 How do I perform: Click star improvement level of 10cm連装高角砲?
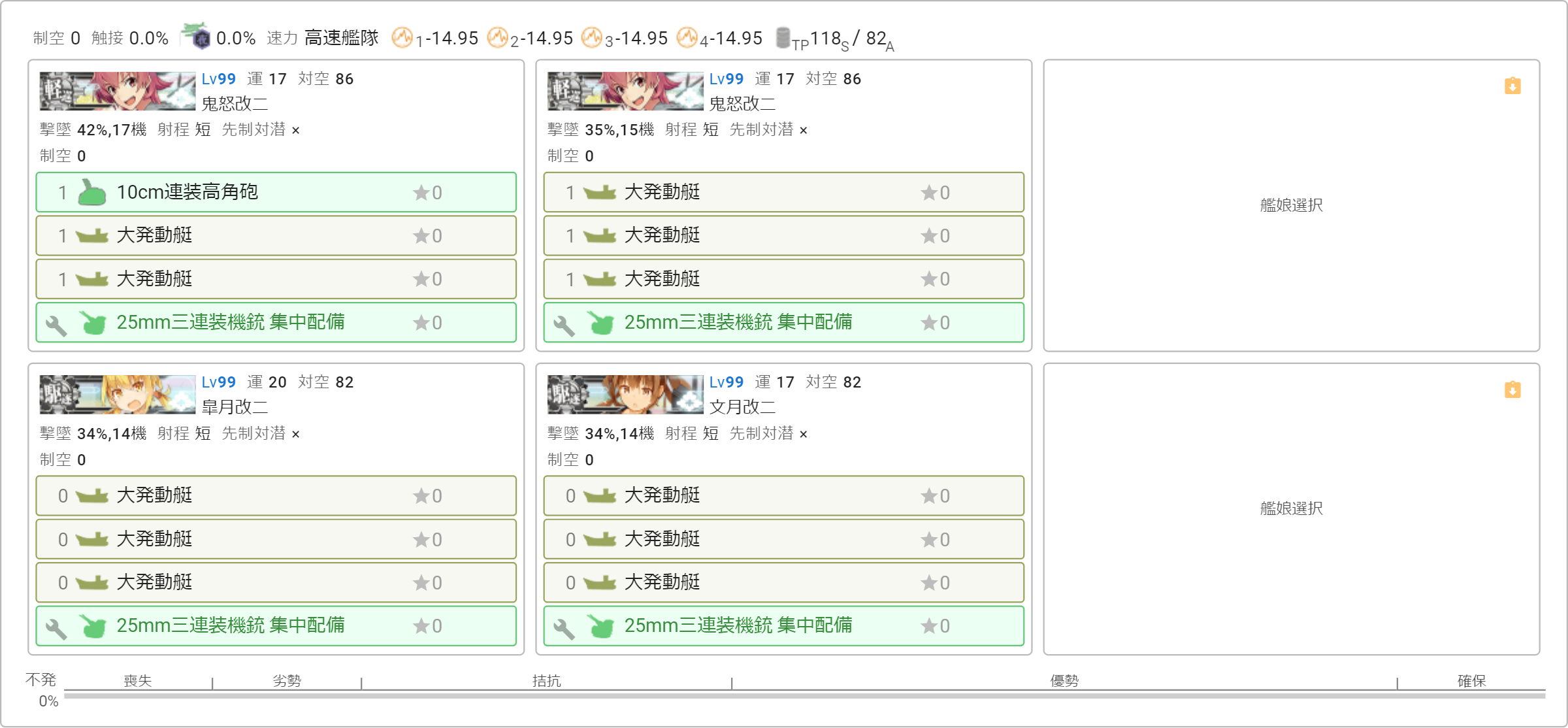tap(428, 193)
